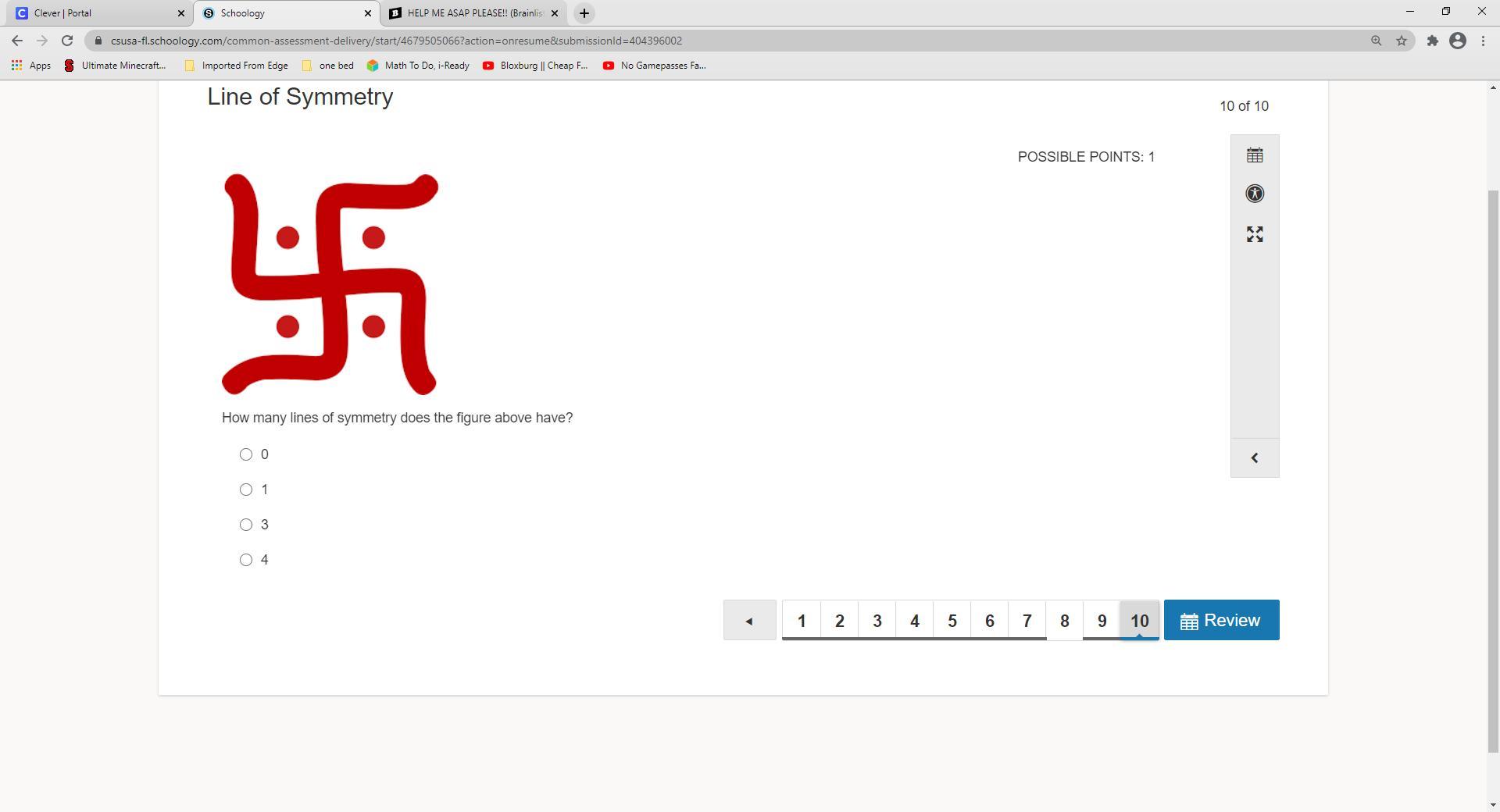
Task: Open the Chrome profile avatar
Action: (1458, 41)
